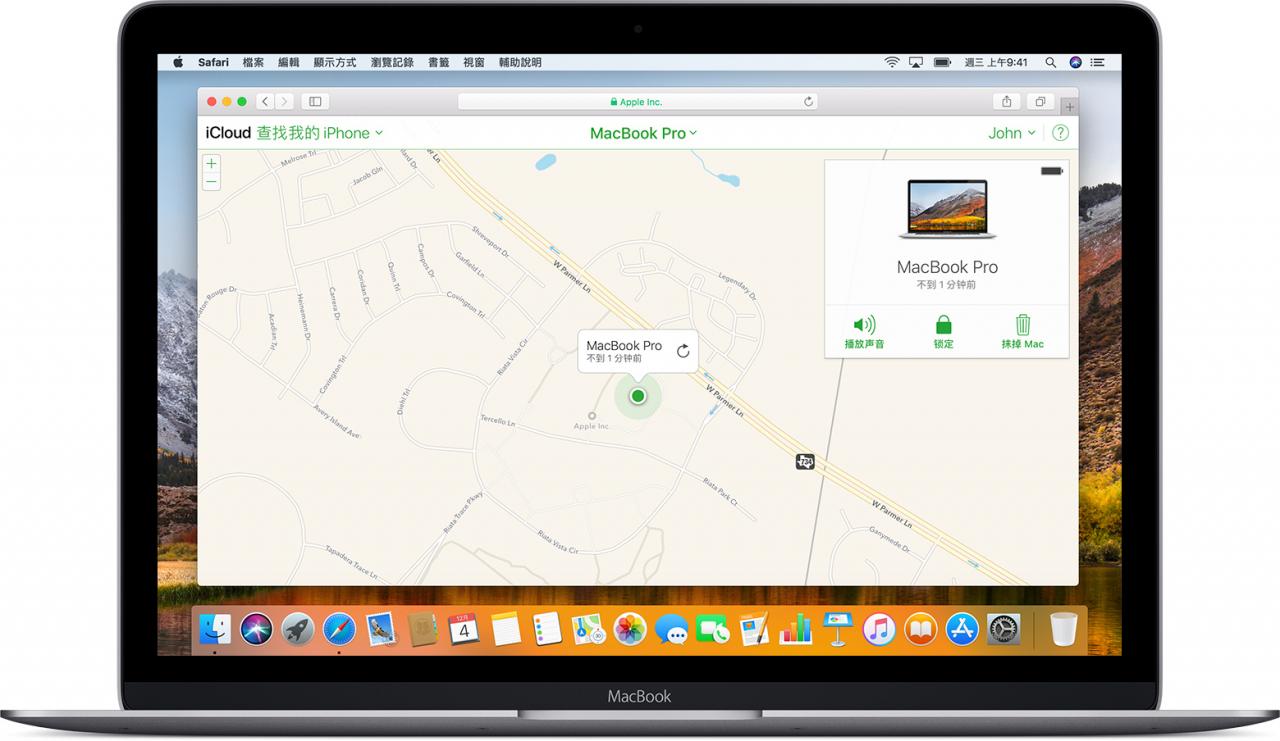The image size is (1280, 741).
Task: Open iBooks in the Dock
Action: (x=920, y=629)
